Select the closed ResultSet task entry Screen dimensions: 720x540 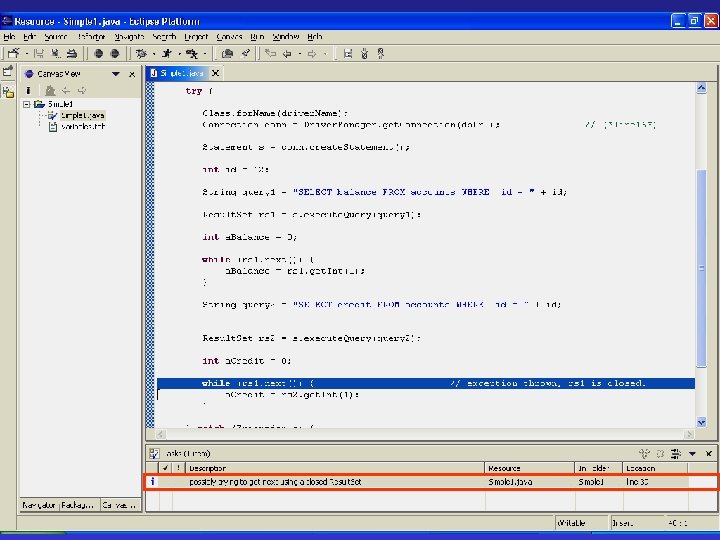point(275,481)
